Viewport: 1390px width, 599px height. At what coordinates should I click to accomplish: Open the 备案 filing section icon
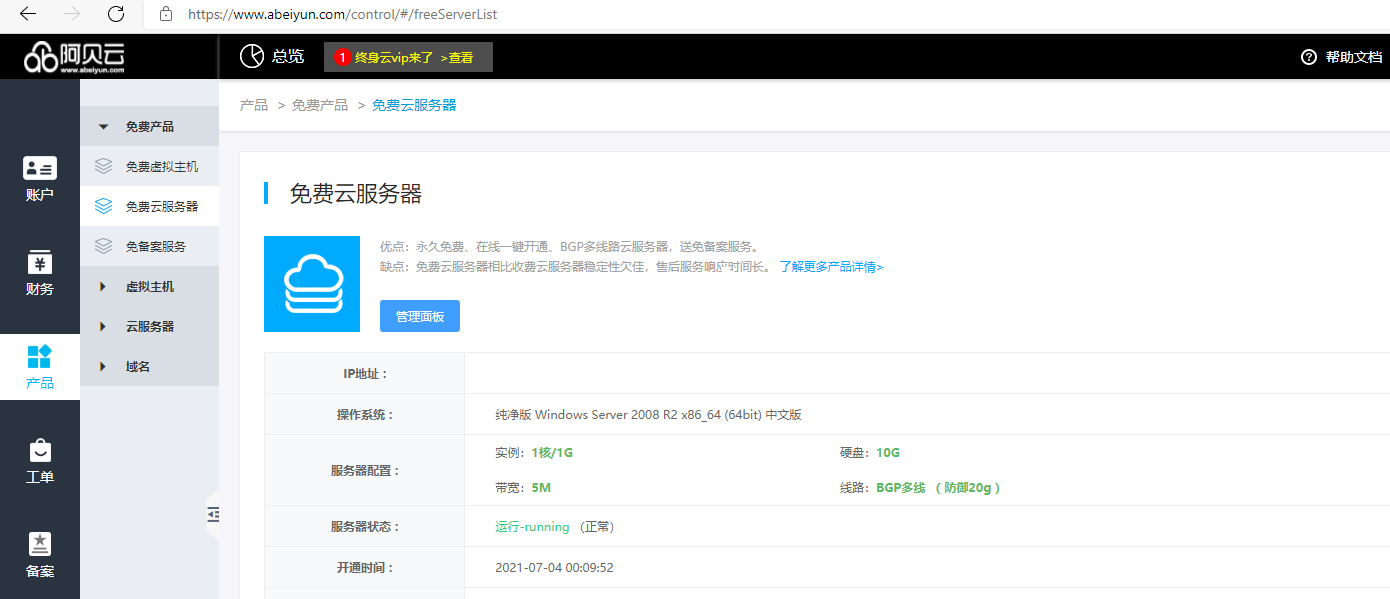[x=40, y=545]
